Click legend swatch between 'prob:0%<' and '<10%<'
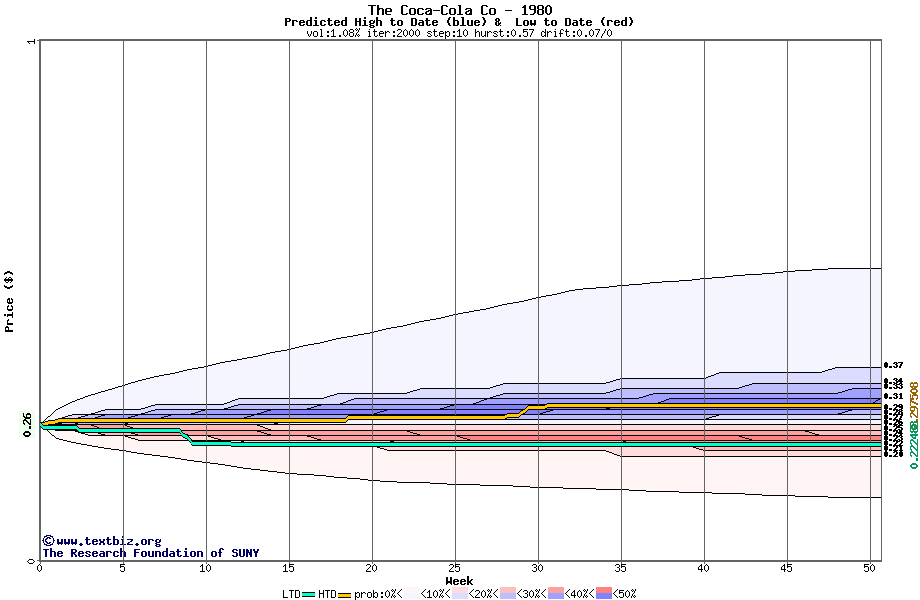 [412, 593]
